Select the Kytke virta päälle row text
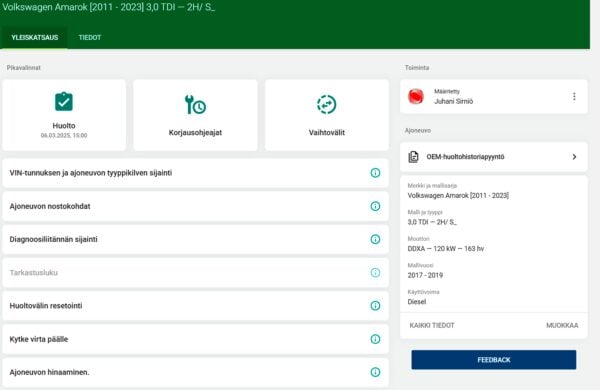The image size is (600, 390). click(x=39, y=339)
